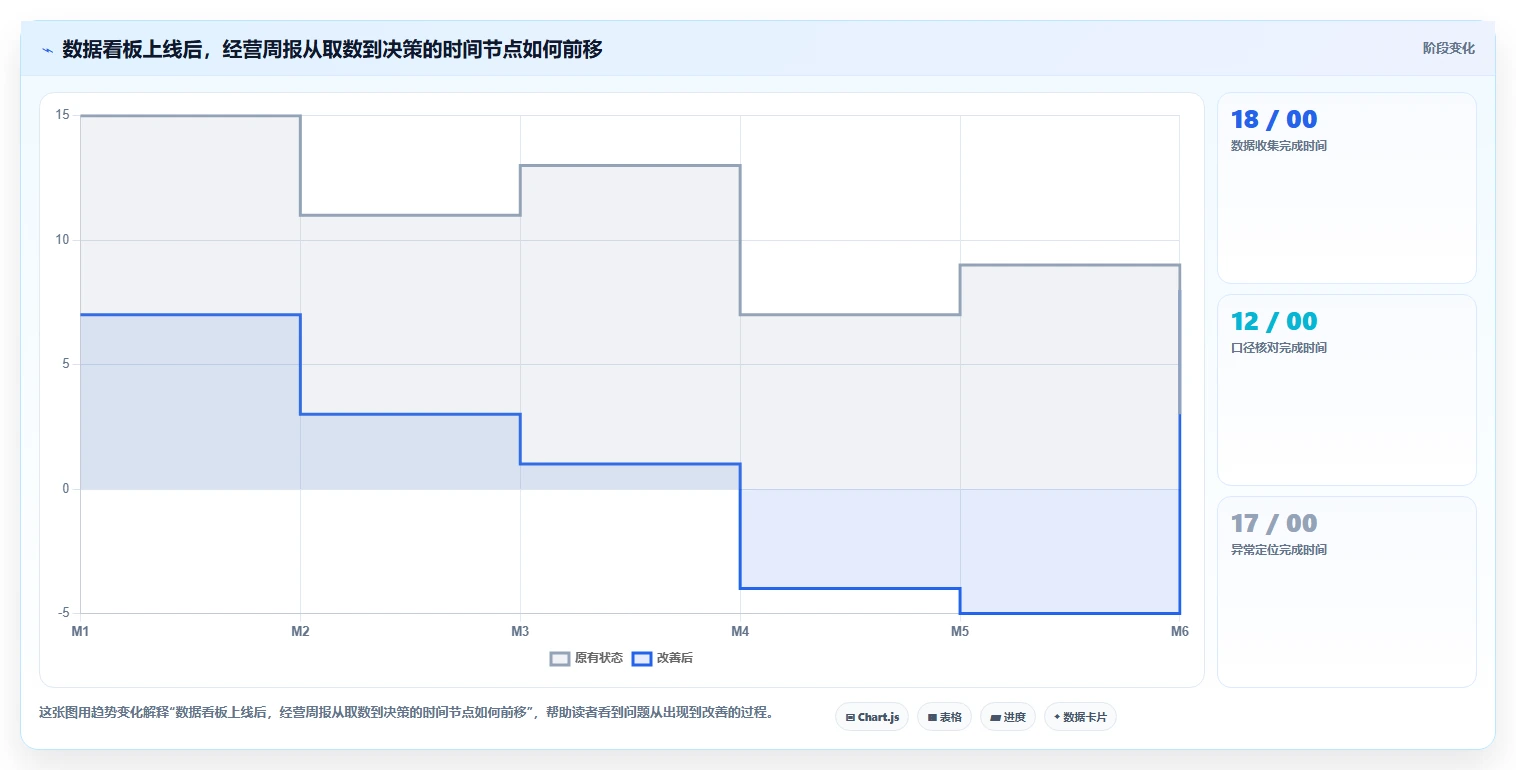
Task: Click the 数据收集完成时间 label
Action: pos(1279,146)
